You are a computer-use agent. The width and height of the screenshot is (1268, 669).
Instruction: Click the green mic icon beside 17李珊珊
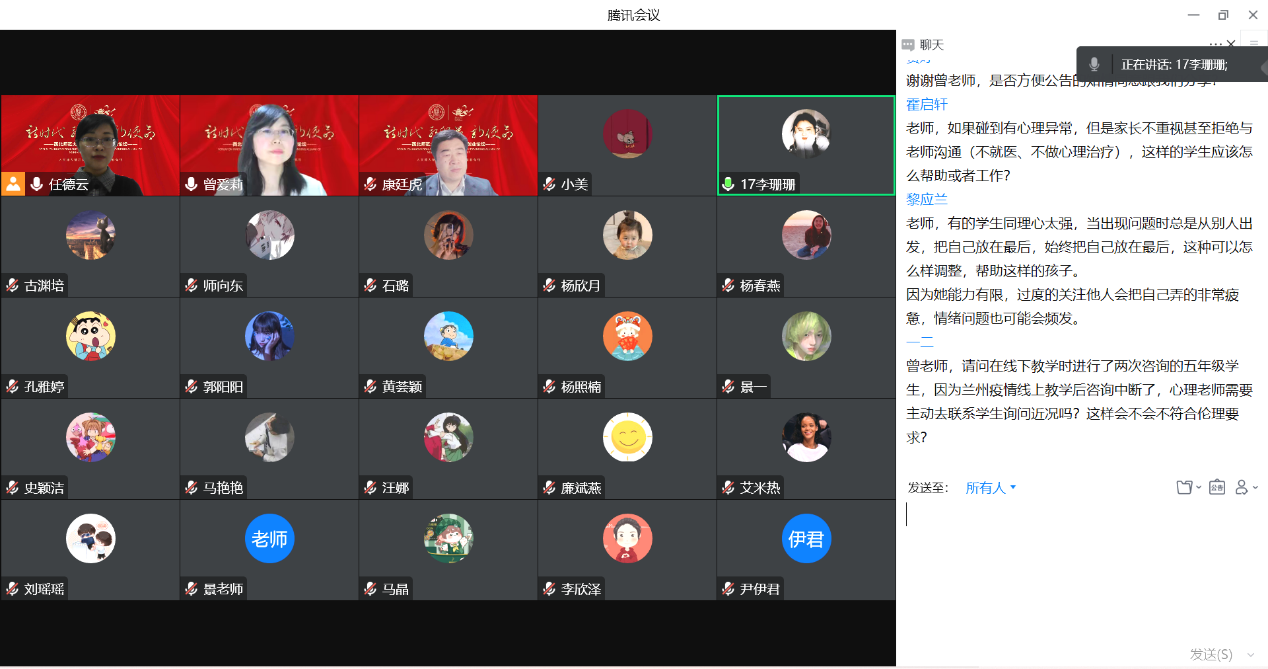[728, 184]
